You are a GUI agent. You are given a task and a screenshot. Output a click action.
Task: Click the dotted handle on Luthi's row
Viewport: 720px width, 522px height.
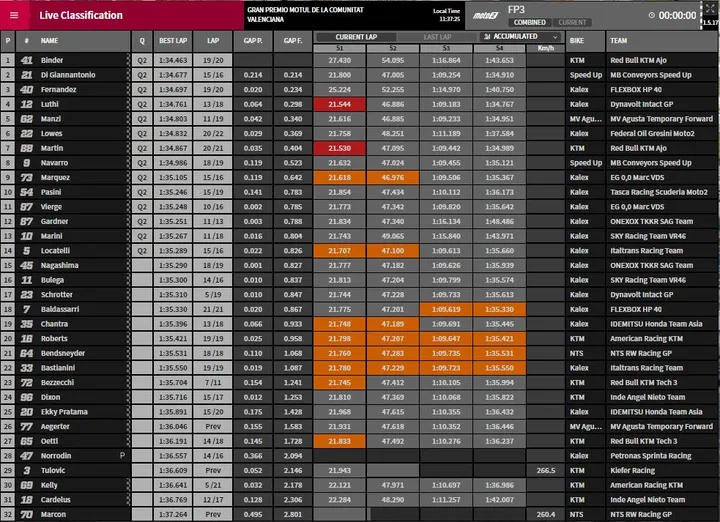[x=128, y=104]
